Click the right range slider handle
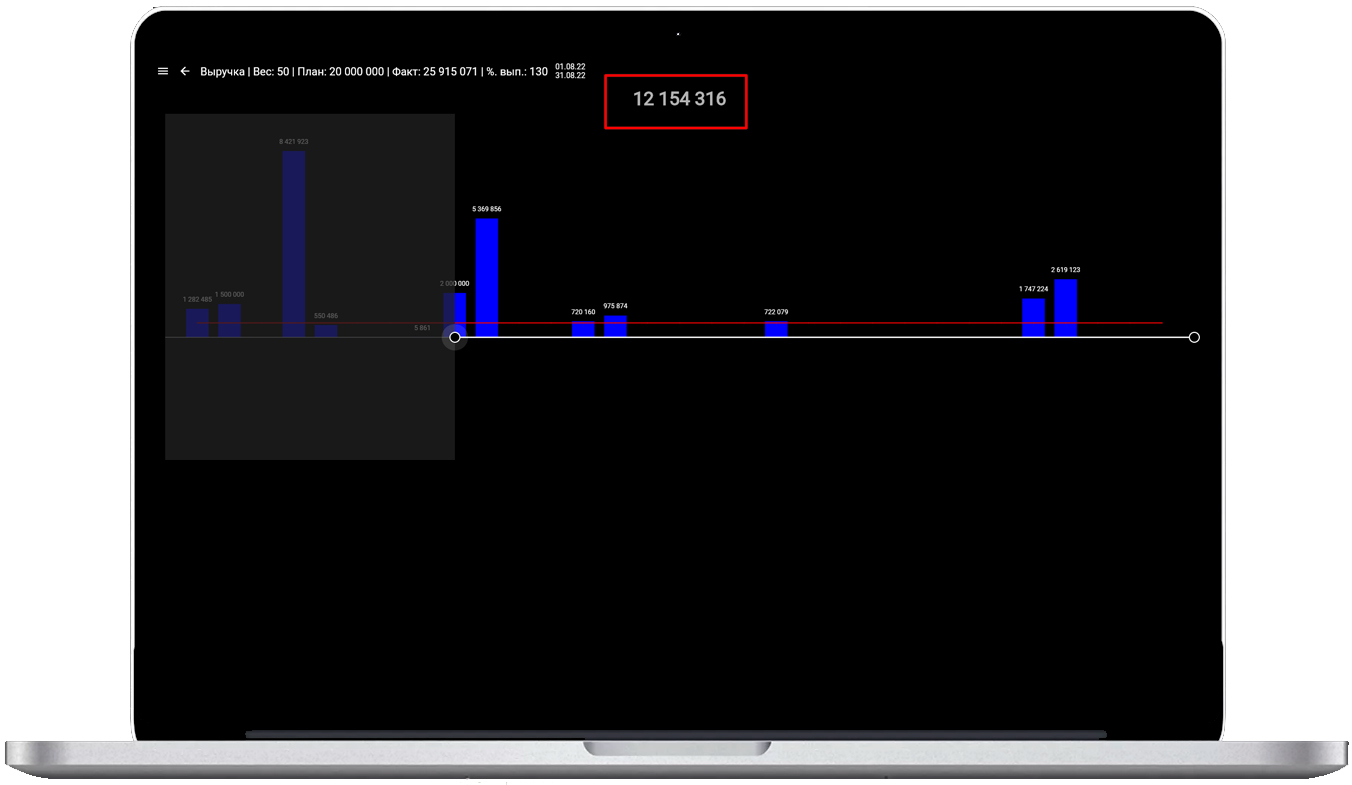This screenshot has height=785, width=1352. (1194, 337)
